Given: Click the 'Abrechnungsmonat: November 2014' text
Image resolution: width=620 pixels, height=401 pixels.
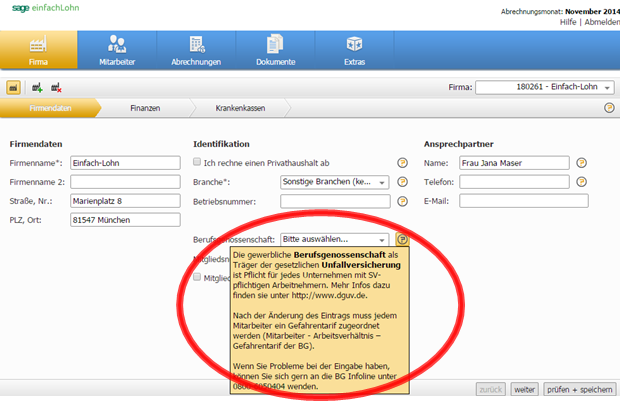Looking at the screenshot, I should pyautogui.click(x=560, y=11).
